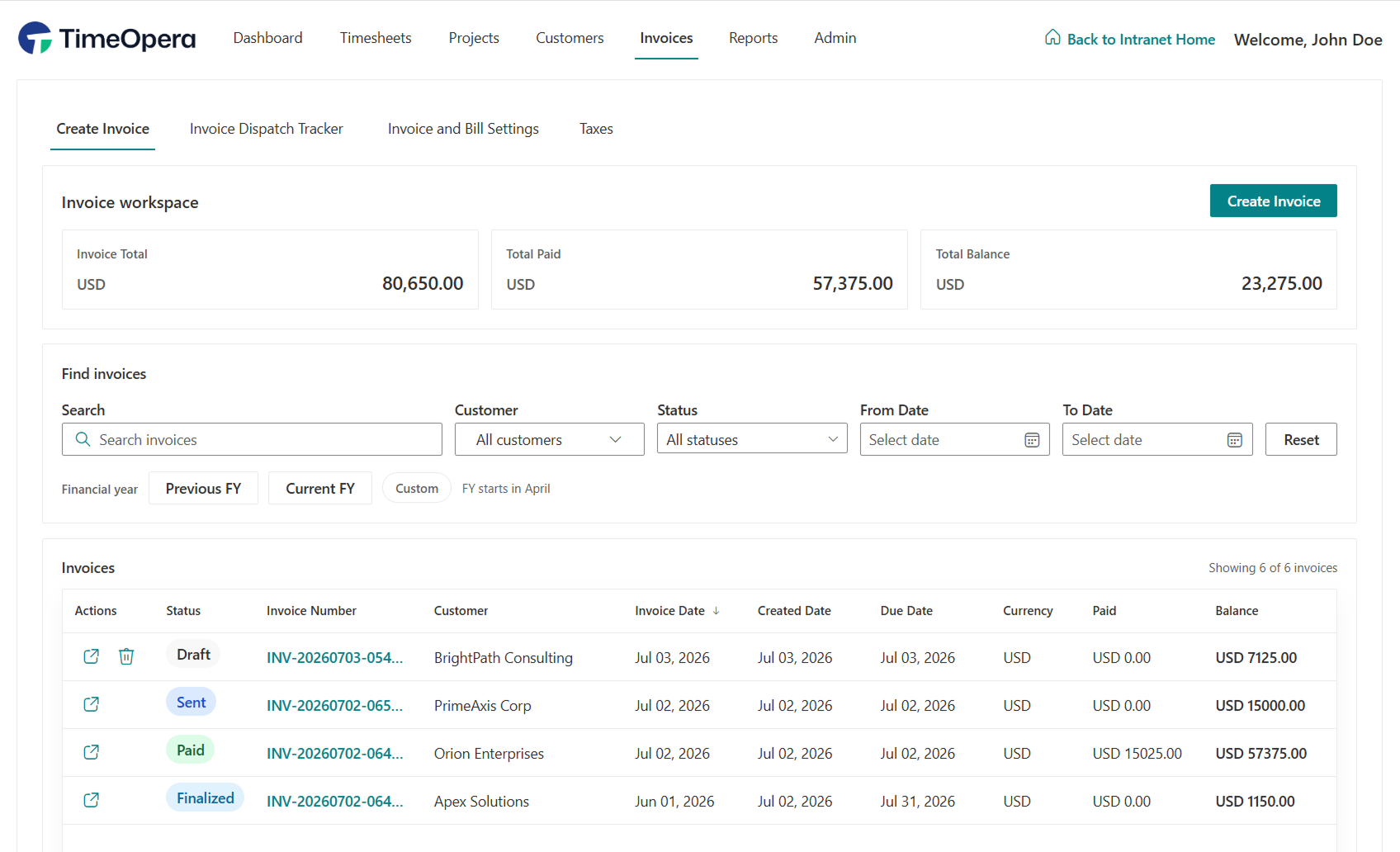The image size is (1400, 852).
Task: Click the Finalized status badge
Action: click(x=205, y=798)
